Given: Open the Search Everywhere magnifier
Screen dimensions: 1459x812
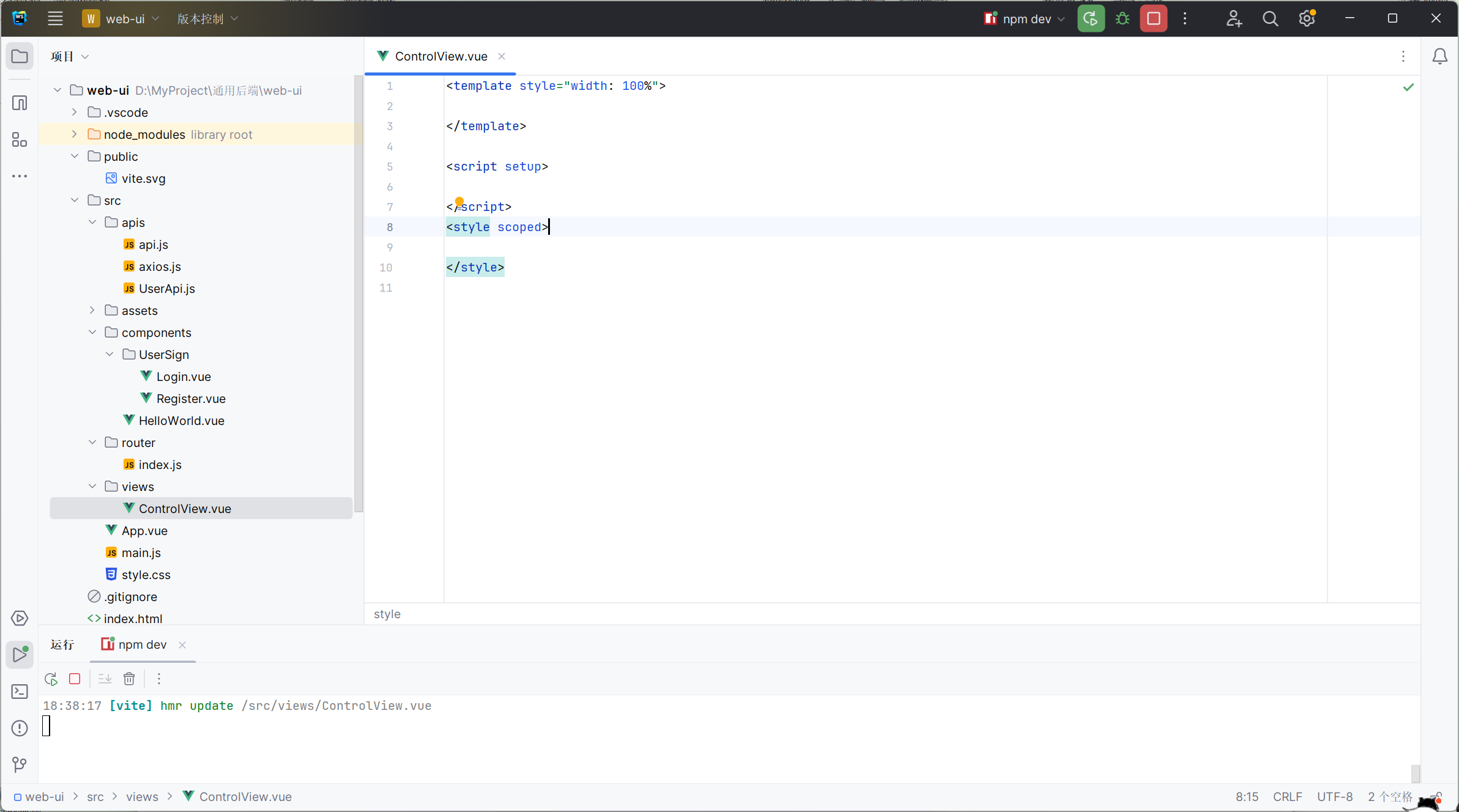Looking at the screenshot, I should pyautogui.click(x=1271, y=18).
